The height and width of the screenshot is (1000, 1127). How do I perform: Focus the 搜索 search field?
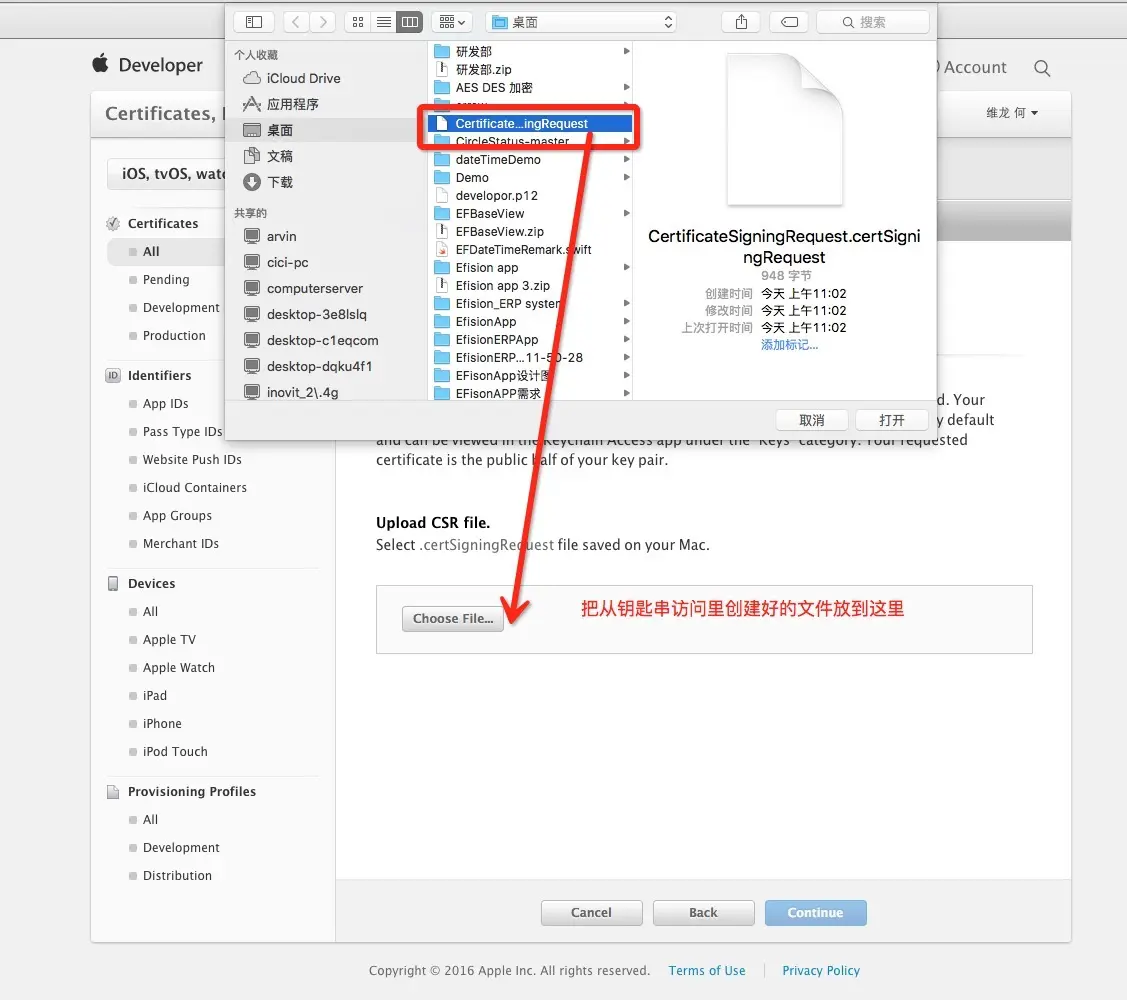[873, 22]
